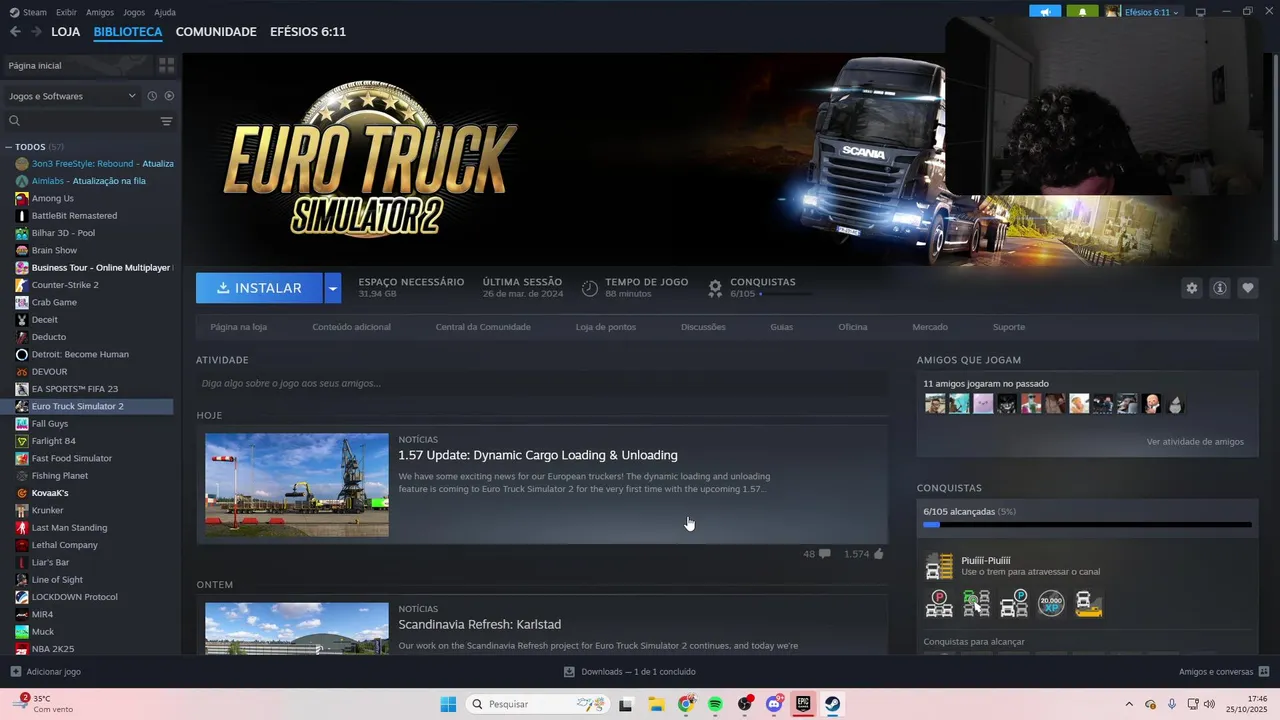Open Spotify from the taskbar
This screenshot has height=720, width=1280.
715,704
